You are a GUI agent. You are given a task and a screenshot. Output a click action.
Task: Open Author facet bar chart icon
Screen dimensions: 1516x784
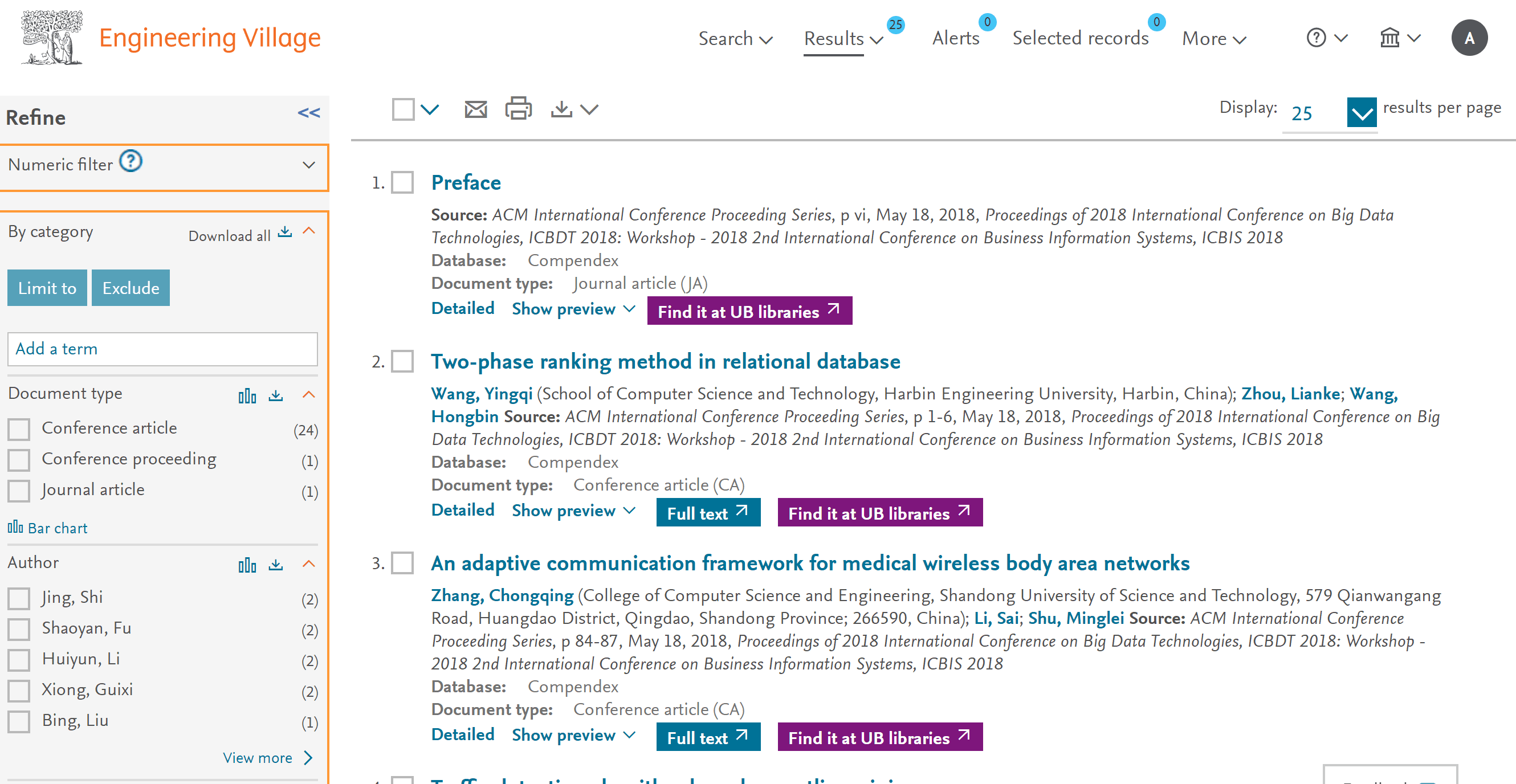[247, 565]
